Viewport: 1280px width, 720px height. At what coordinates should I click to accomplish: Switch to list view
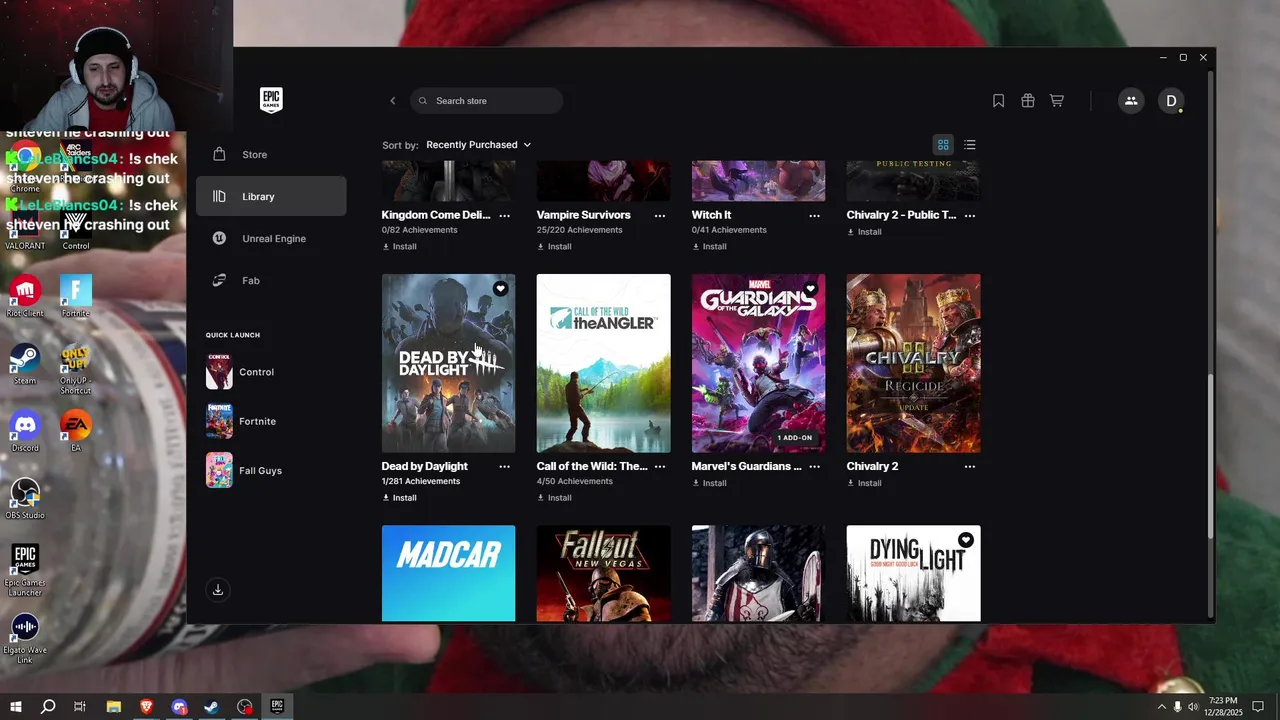click(969, 145)
